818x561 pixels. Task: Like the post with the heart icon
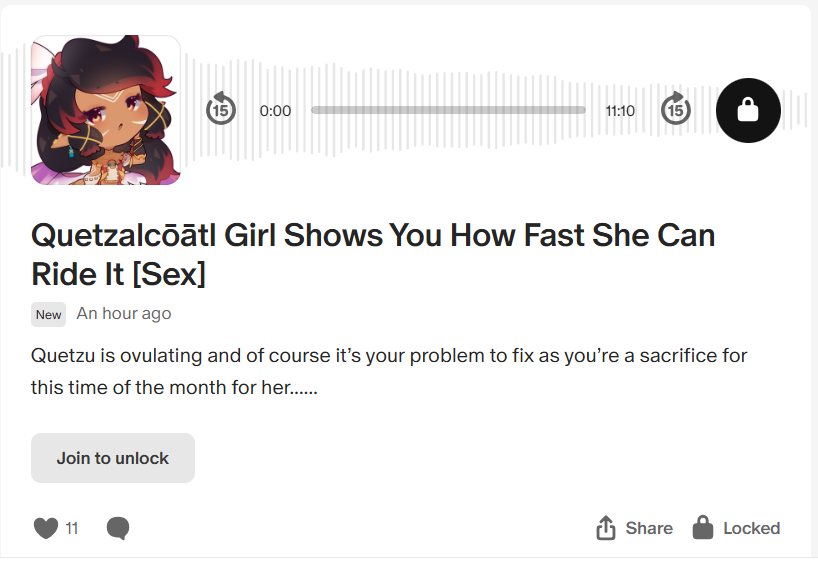coord(46,528)
